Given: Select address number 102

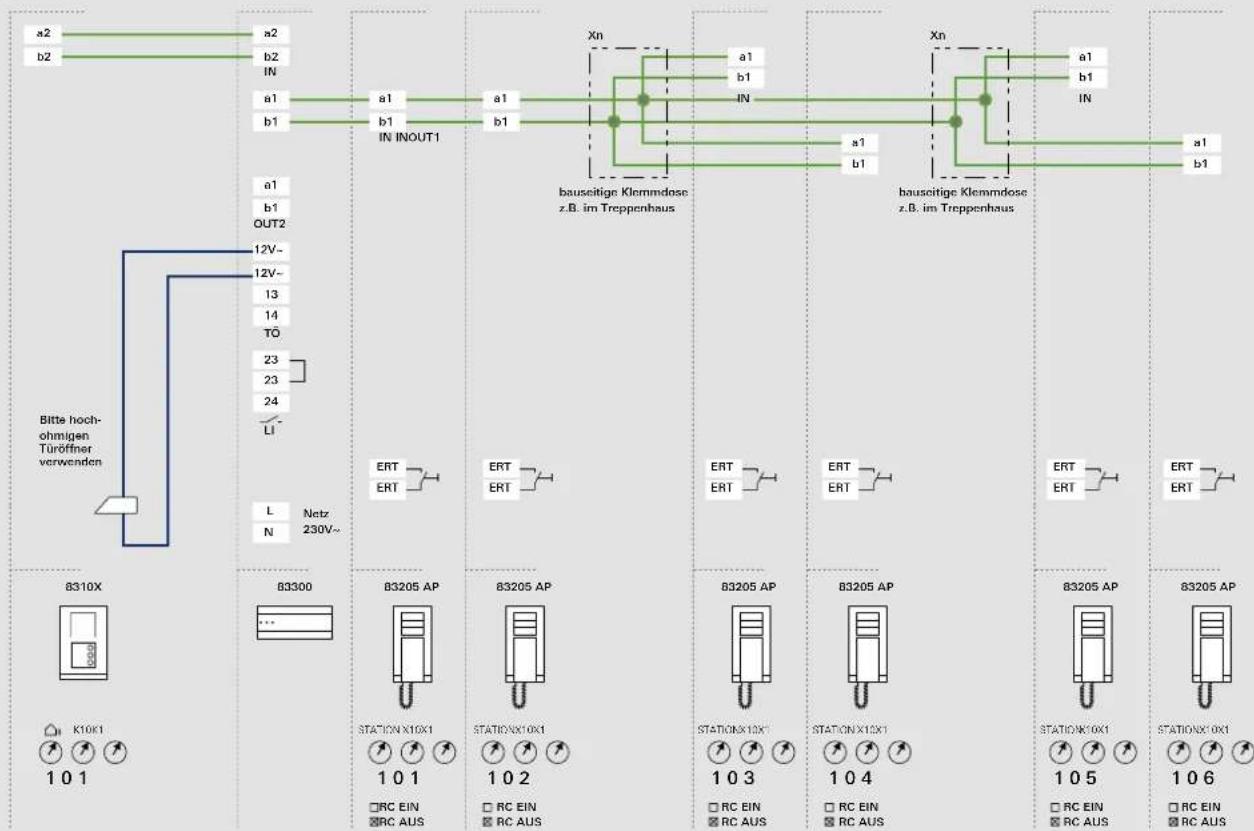Looking at the screenshot, I should coord(509,777).
